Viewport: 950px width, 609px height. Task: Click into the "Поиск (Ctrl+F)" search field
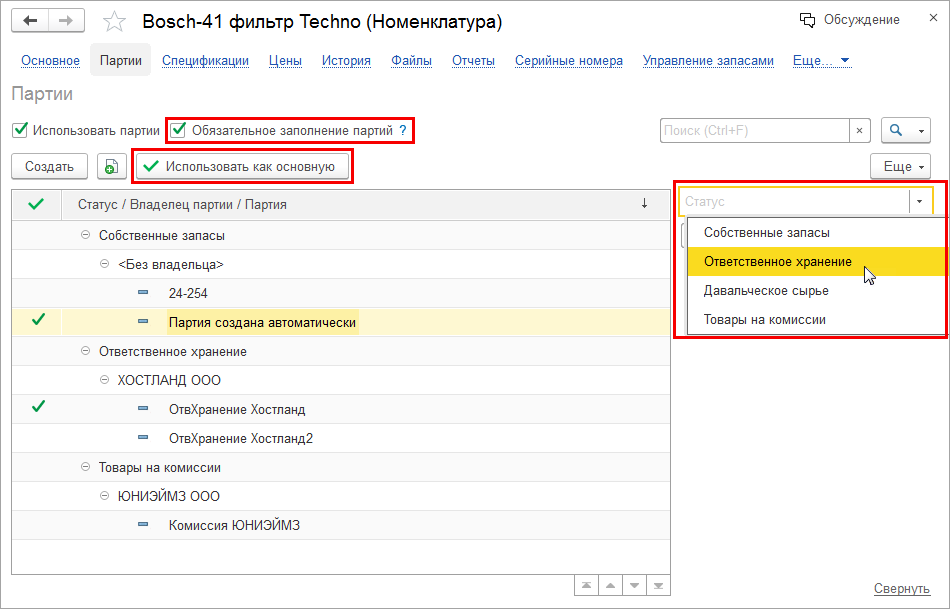[x=754, y=131]
